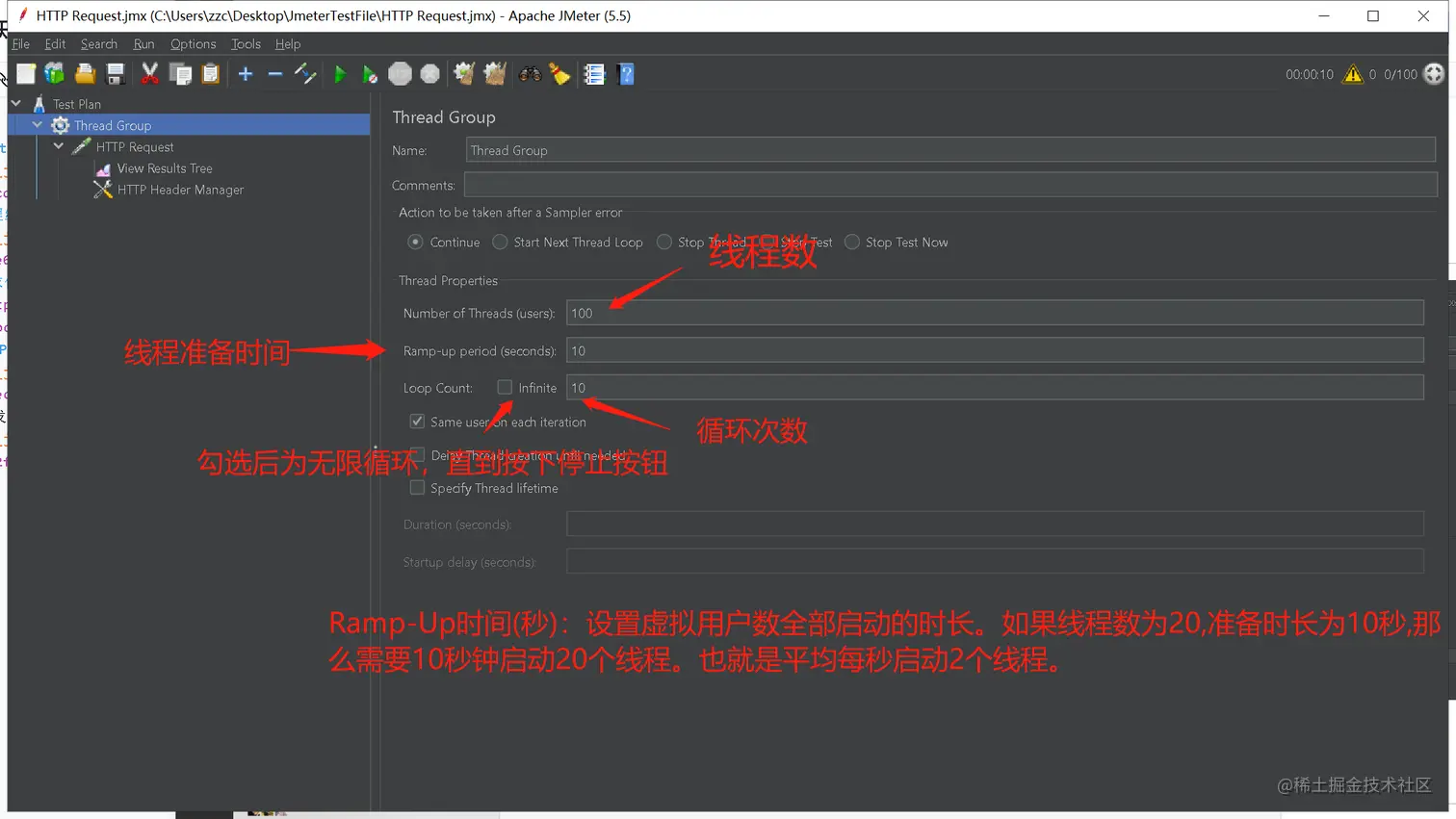Select View Results Tree item
Screen dimensions: 1456x819
point(165,168)
